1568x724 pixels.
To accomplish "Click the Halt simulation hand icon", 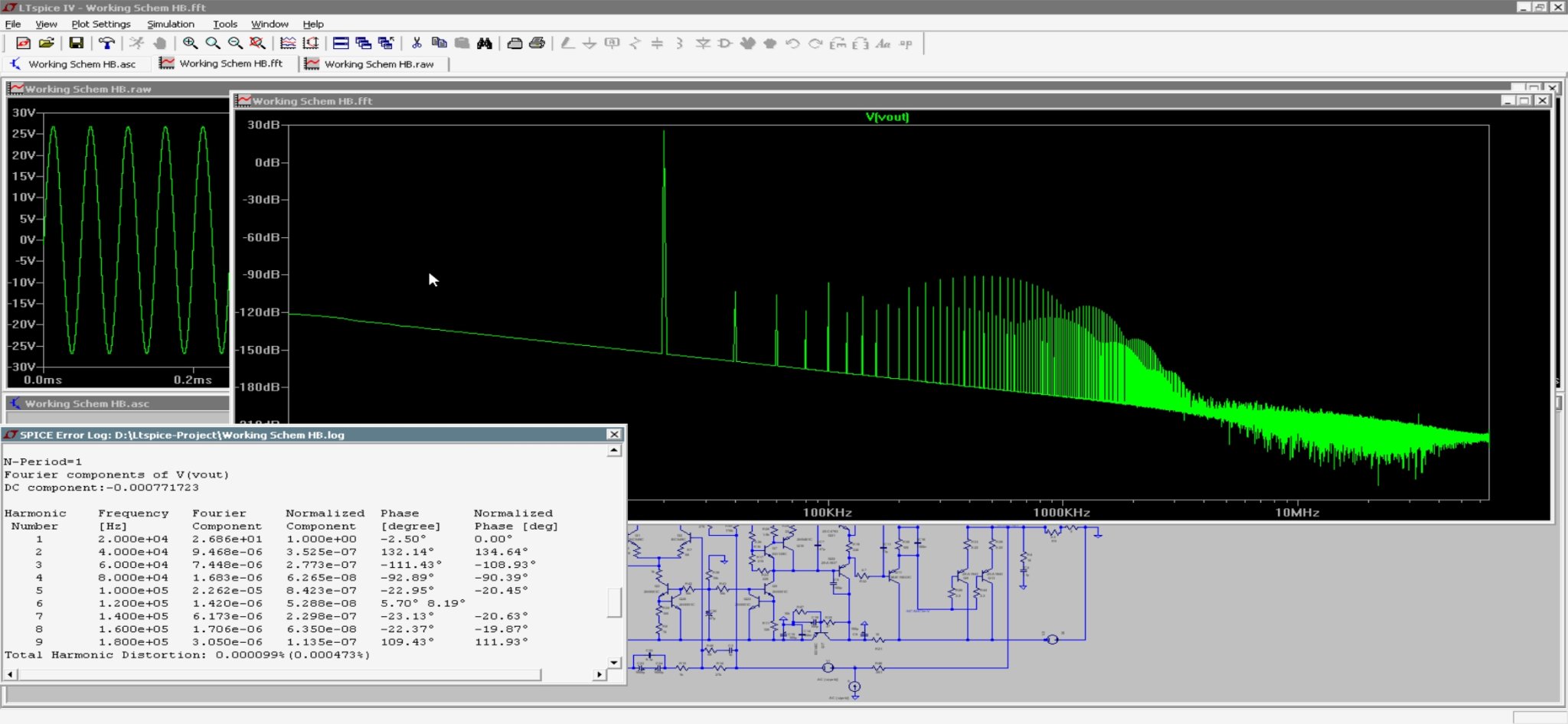I will pos(159,44).
